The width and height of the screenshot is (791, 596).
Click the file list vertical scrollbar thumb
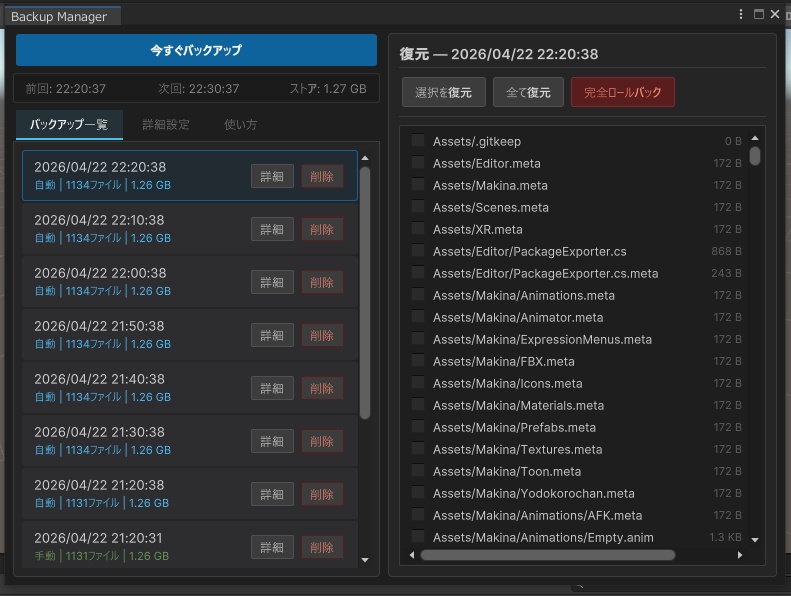(755, 156)
